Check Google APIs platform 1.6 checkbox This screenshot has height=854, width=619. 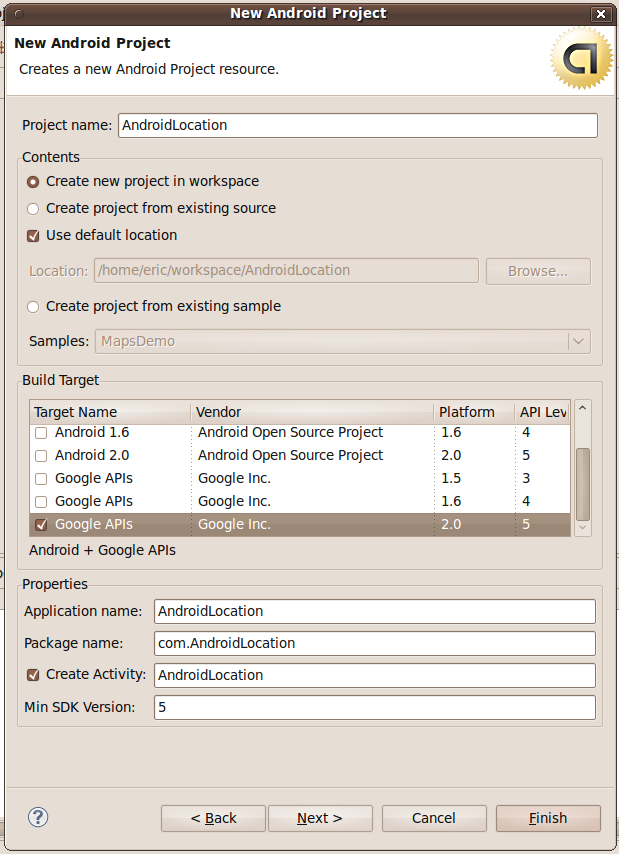(x=41, y=502)
